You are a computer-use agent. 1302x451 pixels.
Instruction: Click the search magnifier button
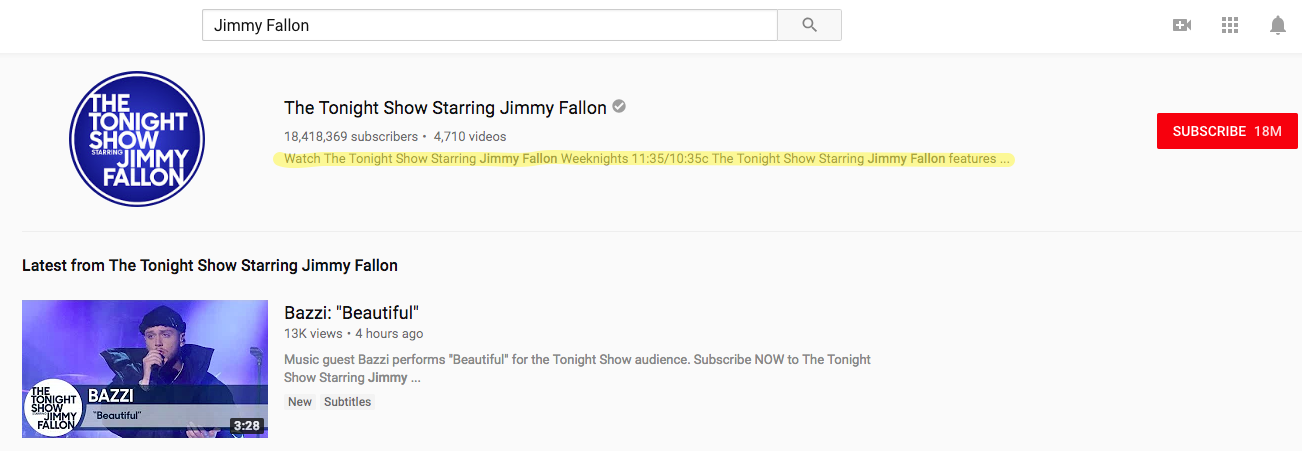pos(809,25)
